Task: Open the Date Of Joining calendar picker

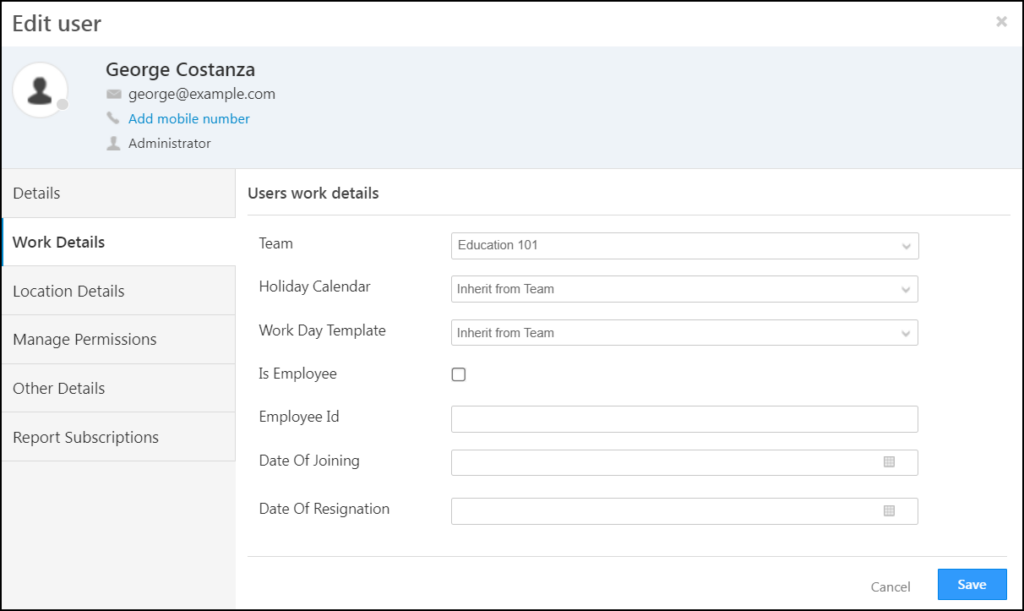Action: coord(890,462)
